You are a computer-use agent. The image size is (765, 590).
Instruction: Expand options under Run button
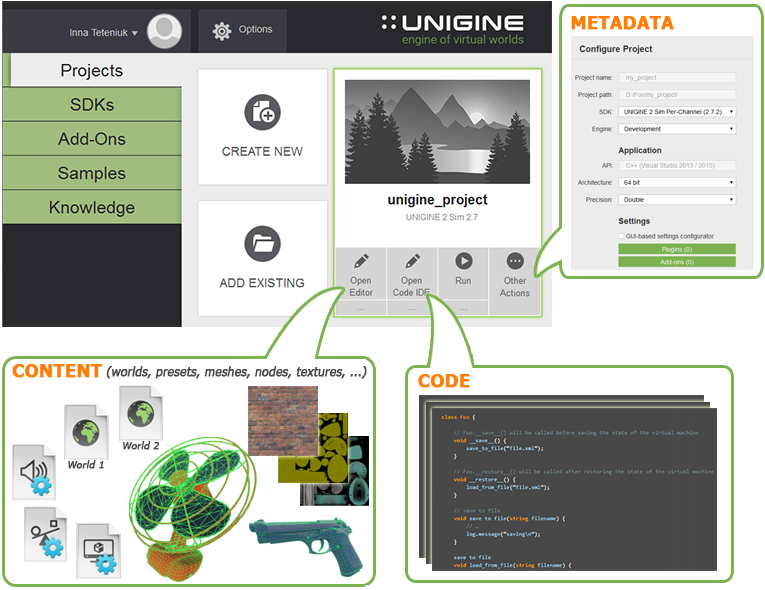pyautogui.click(x=463, y=308)
